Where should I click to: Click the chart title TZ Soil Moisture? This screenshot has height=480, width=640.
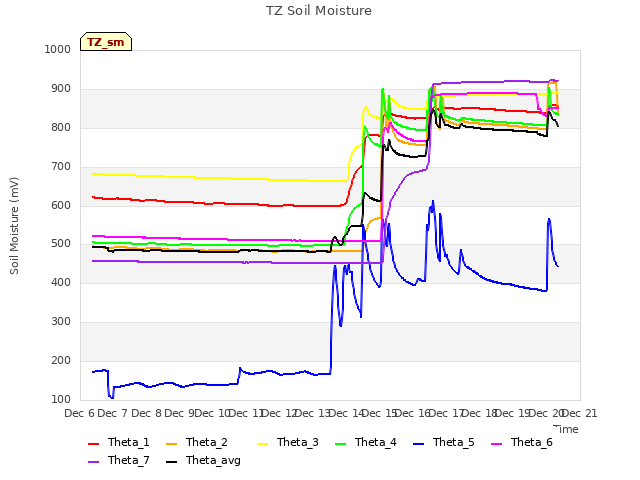pyautogui.click(x=319, y=11)
